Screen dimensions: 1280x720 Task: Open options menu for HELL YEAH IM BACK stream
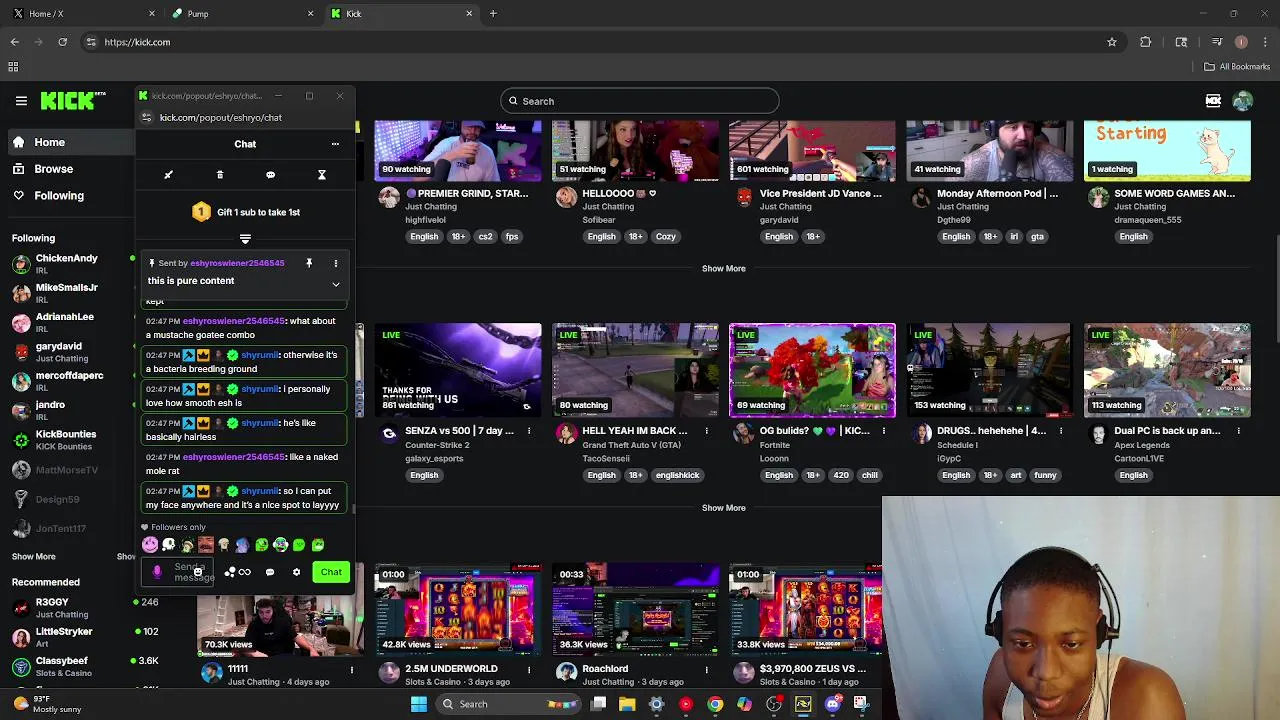706,431
